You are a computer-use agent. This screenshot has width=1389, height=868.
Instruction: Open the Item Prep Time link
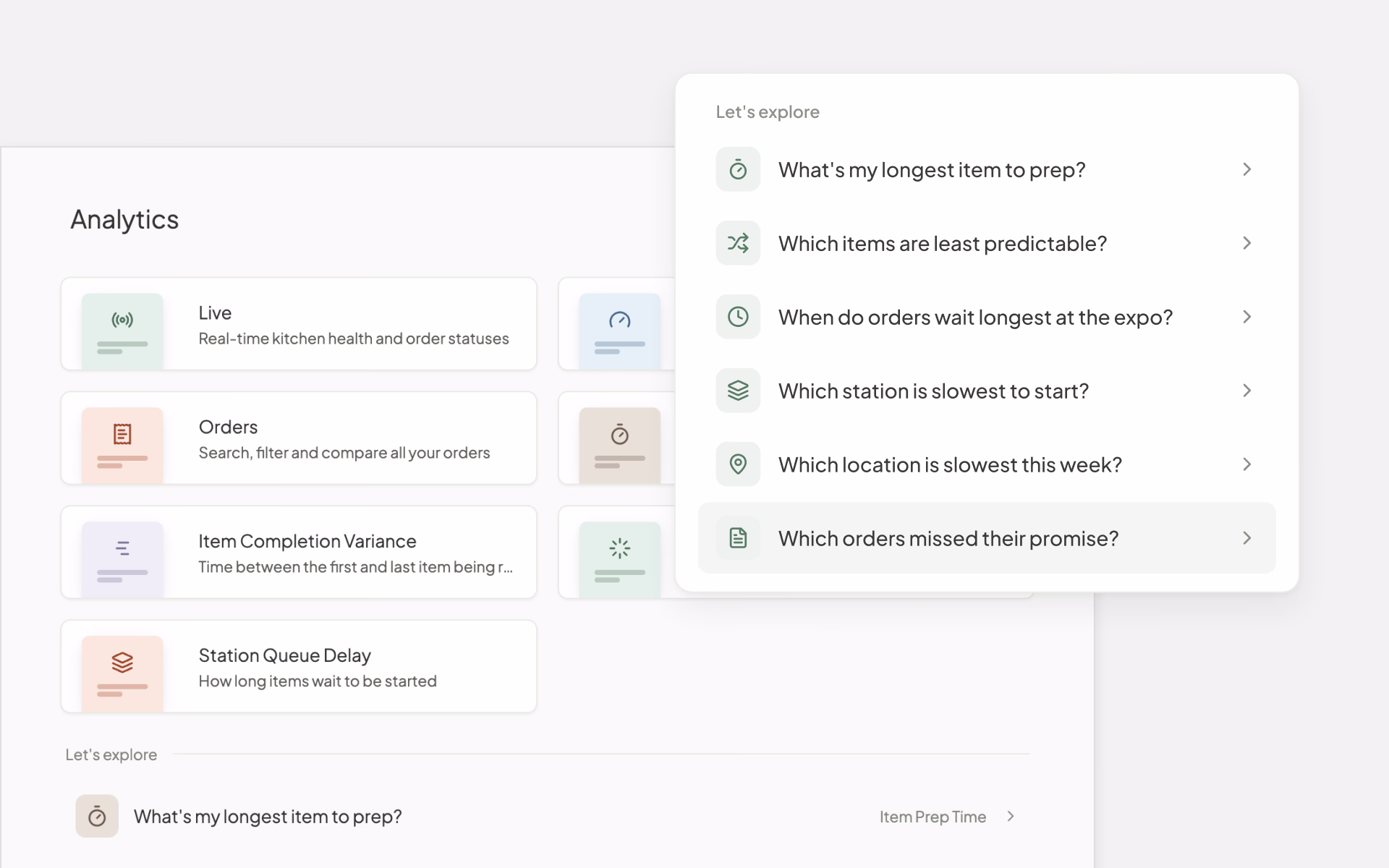pos(933,817)
